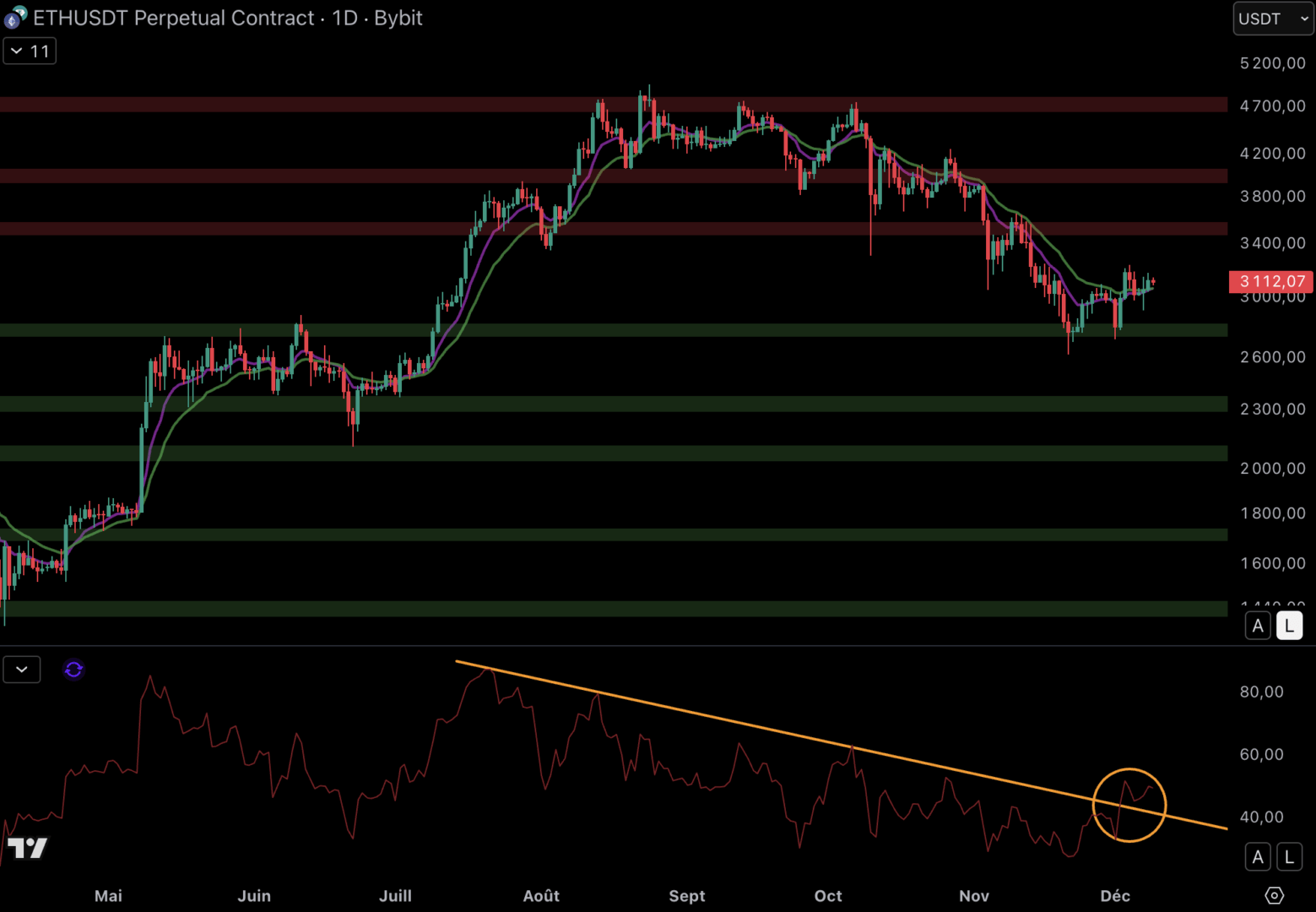Click the ETHUSDT Perpetual Contract title
The image size is (1316, 912).
click(173, 18)
